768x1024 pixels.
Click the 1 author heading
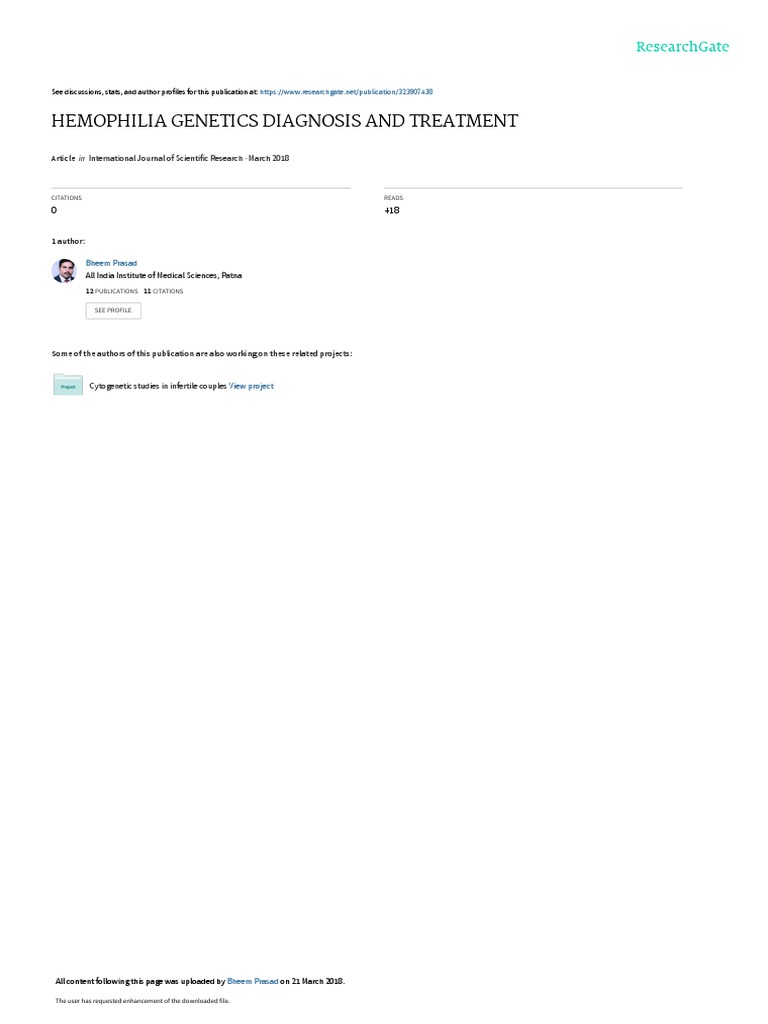[x=68, y=241]
